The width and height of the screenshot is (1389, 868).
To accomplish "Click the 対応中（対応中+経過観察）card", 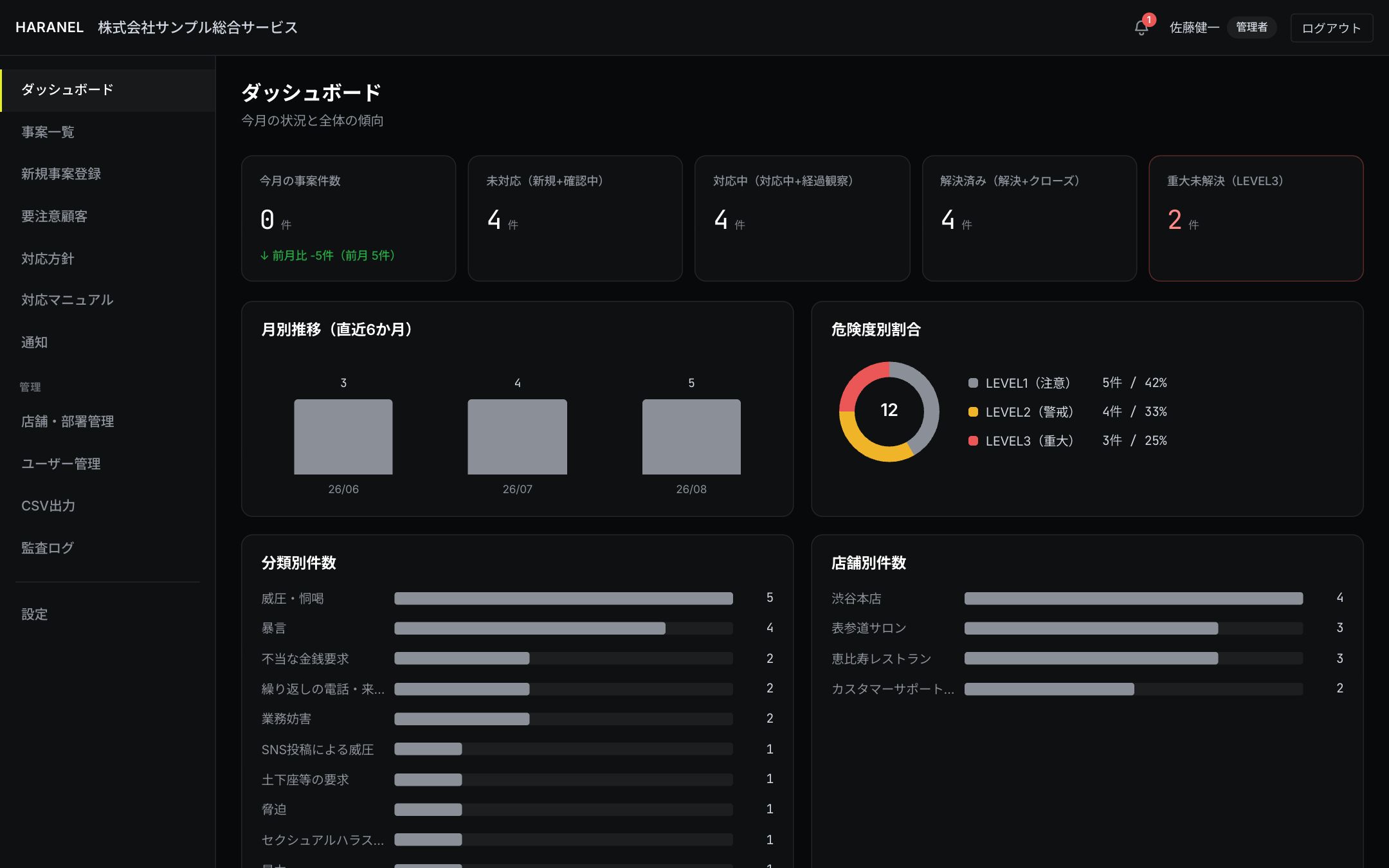I will (x=802, y=218).
